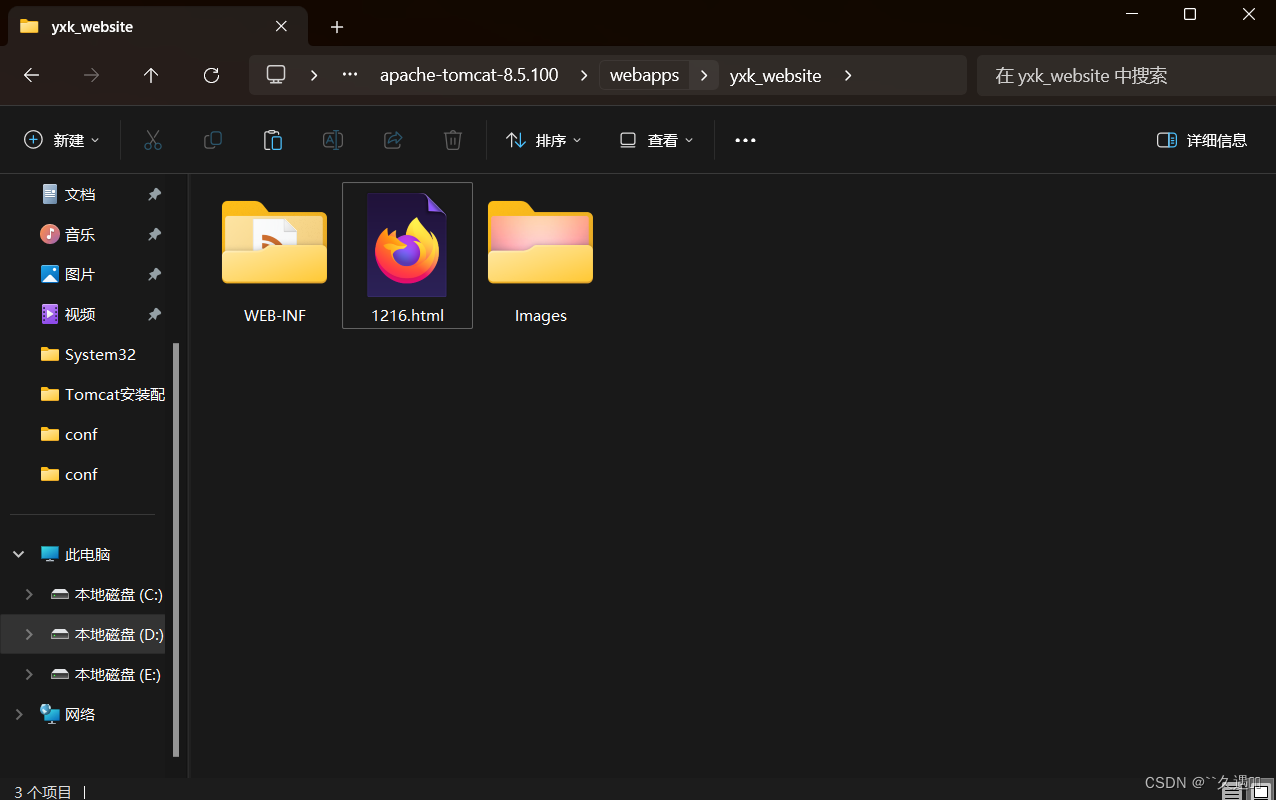Unpin 音乐 using its pin icon

(x=154, y=234)
